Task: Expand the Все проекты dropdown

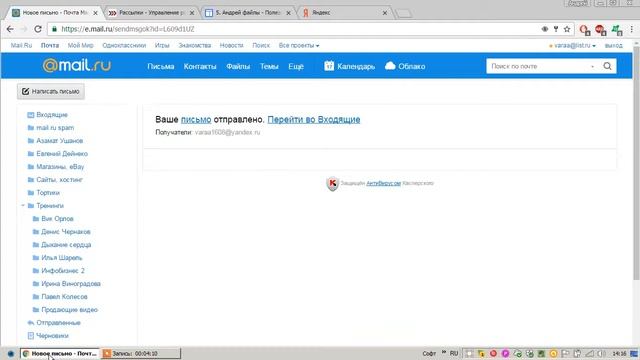Action: coord(299,45)
